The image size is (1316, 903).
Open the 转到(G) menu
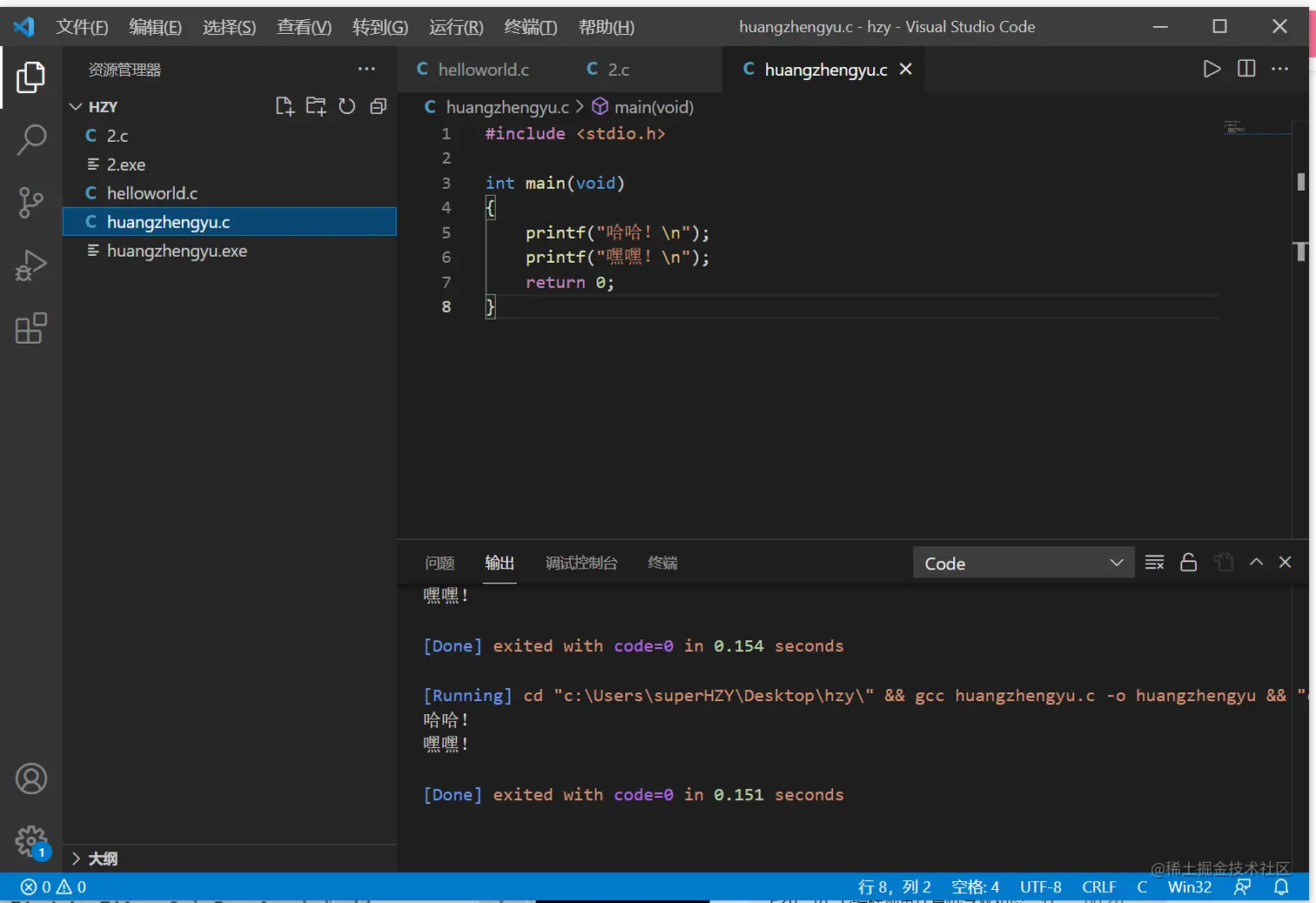click(379, 27)
